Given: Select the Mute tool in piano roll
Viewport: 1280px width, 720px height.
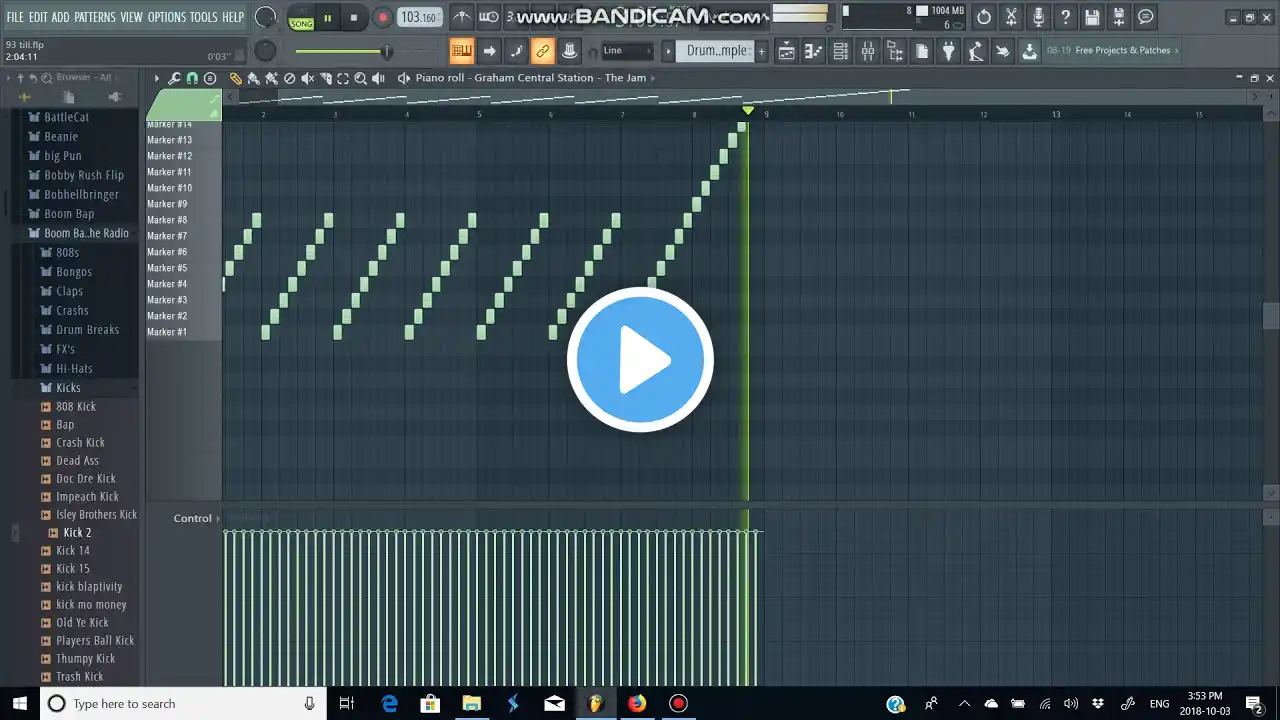Looking at the screenshot, I should click(308, 78).
